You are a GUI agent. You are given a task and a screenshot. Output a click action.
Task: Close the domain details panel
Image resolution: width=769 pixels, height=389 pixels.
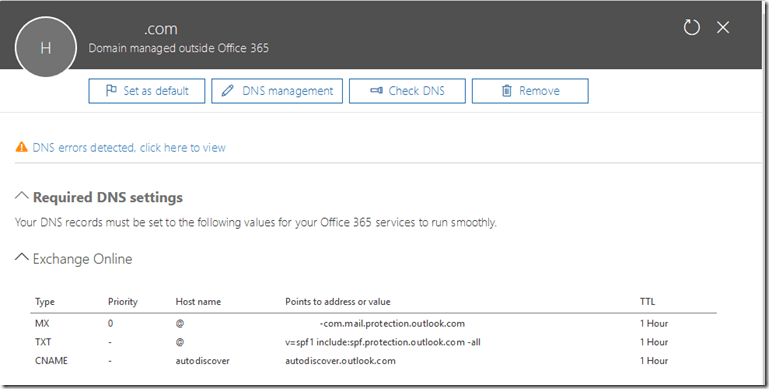(x=723, y=27)
